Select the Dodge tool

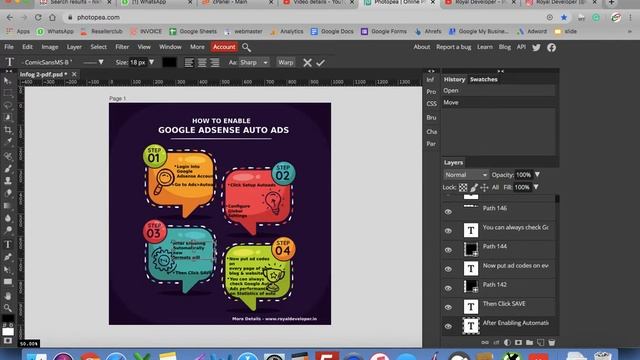pyautogui.click(x=7, y=230)
